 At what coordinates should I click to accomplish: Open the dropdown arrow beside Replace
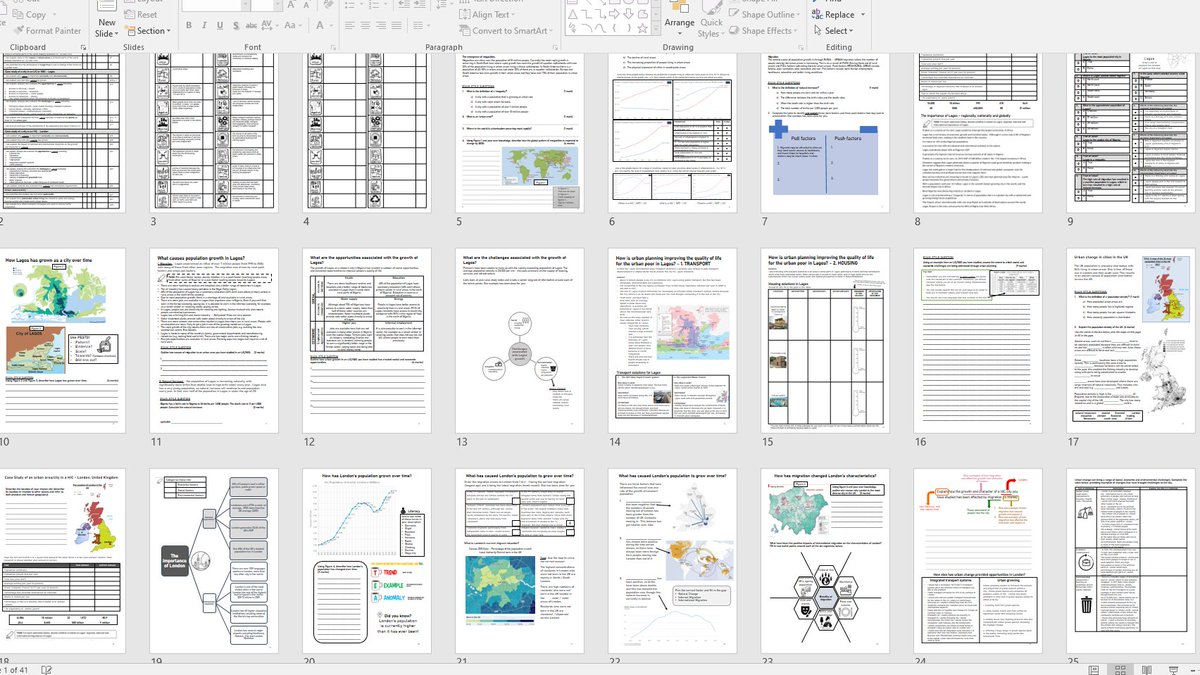coord(863,14)
